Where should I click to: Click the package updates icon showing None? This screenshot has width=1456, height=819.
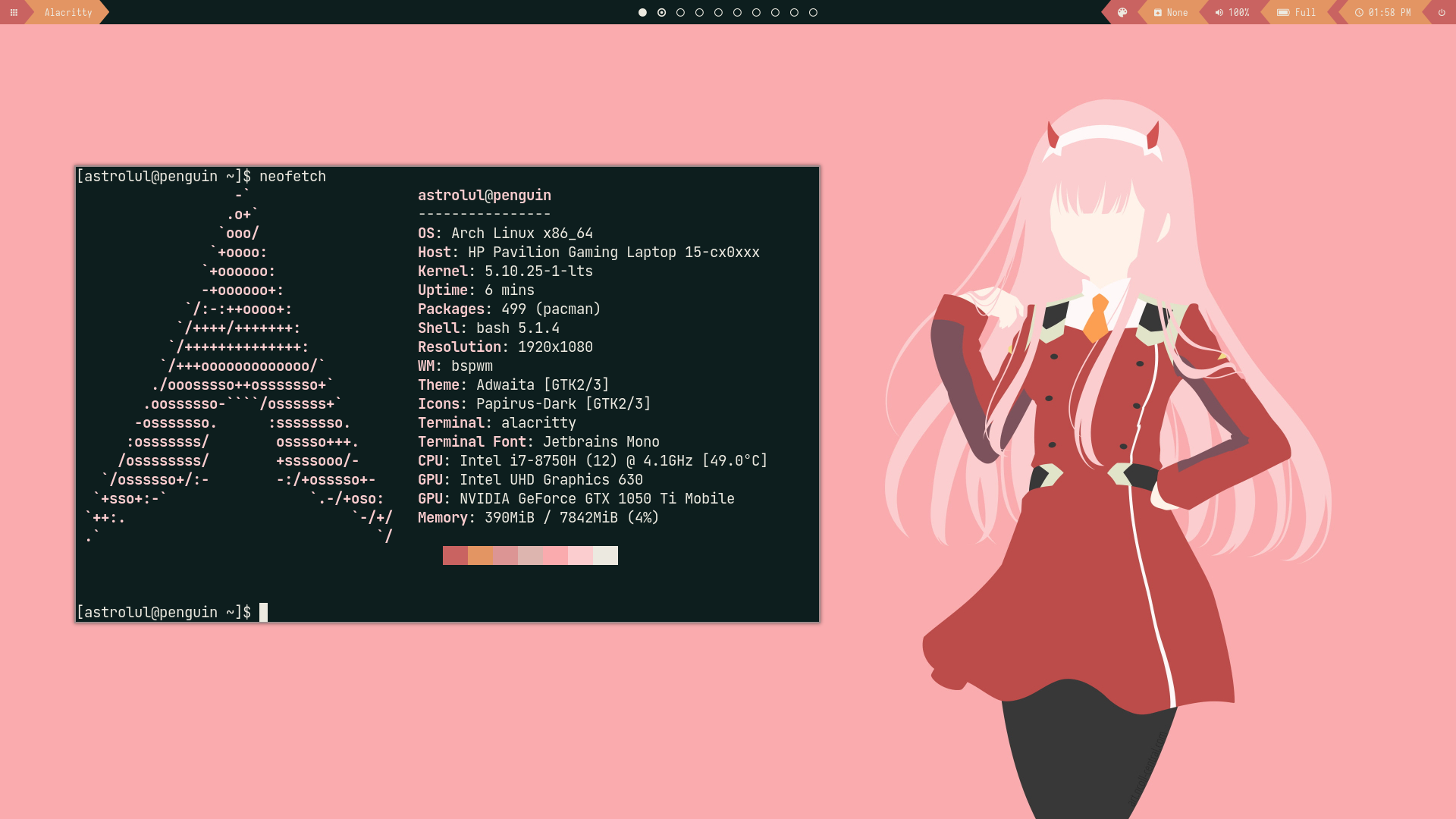coord(1158,12)
